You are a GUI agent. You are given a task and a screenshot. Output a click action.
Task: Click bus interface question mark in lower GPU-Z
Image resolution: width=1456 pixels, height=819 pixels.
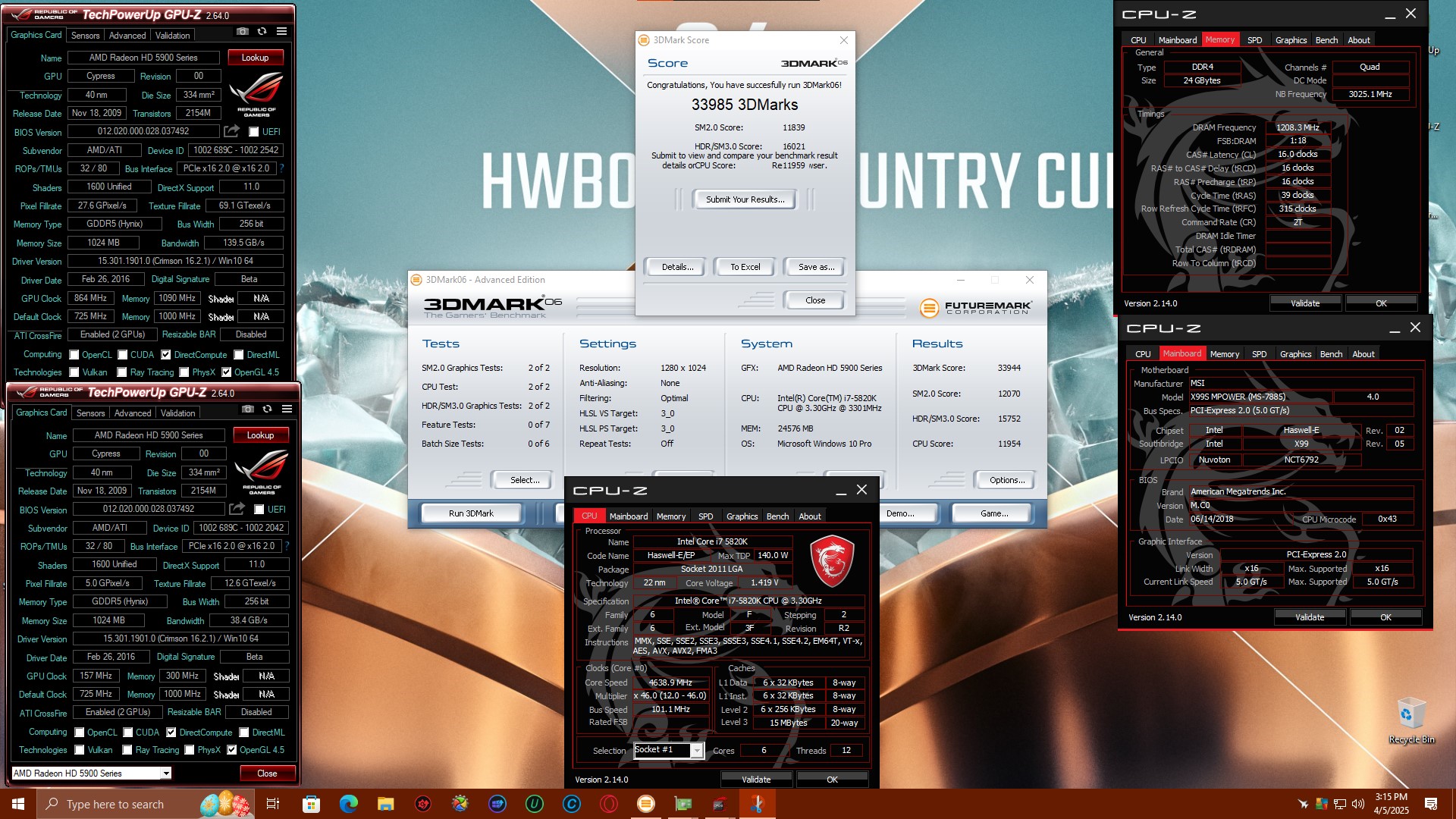pyautogui.click(x=287, y=546)
